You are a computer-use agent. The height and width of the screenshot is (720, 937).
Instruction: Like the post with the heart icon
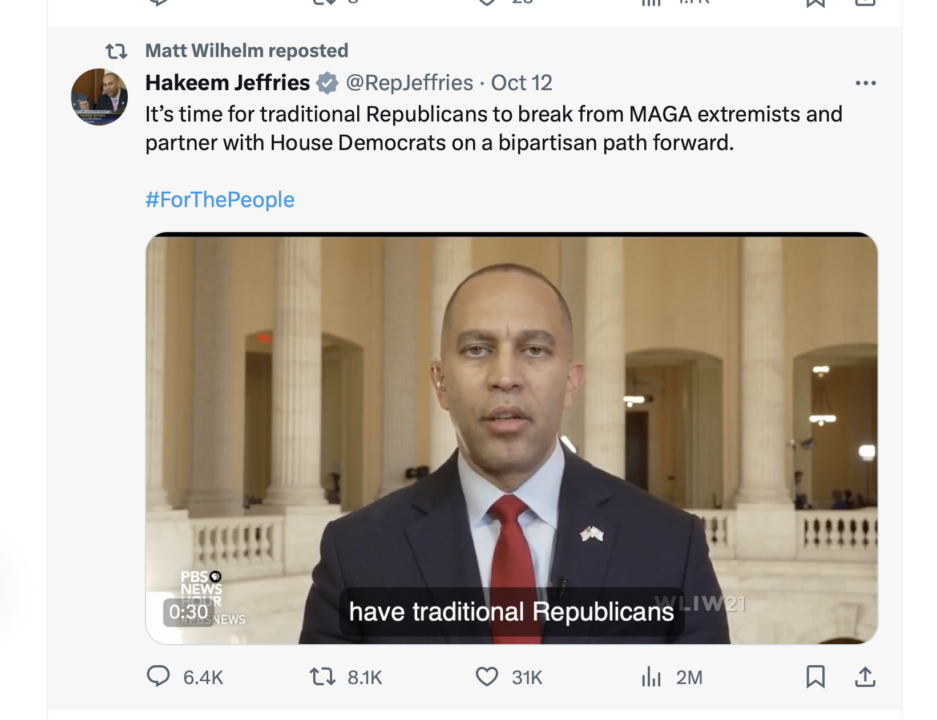click(x=487, y=677)
